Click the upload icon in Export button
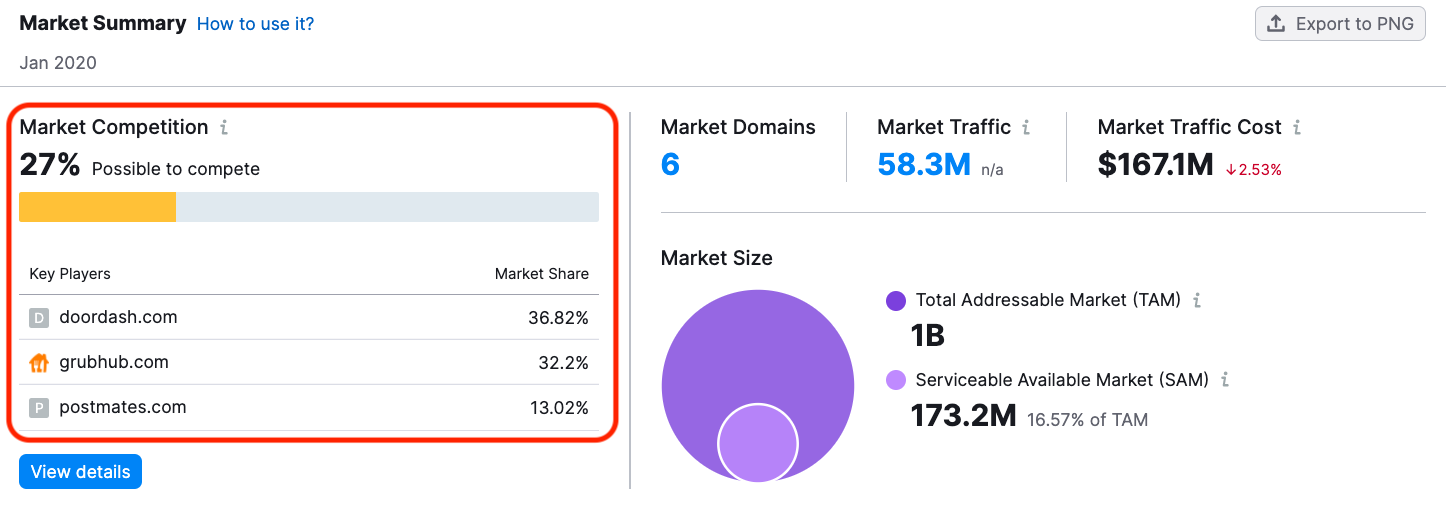 pos(1276,24)
